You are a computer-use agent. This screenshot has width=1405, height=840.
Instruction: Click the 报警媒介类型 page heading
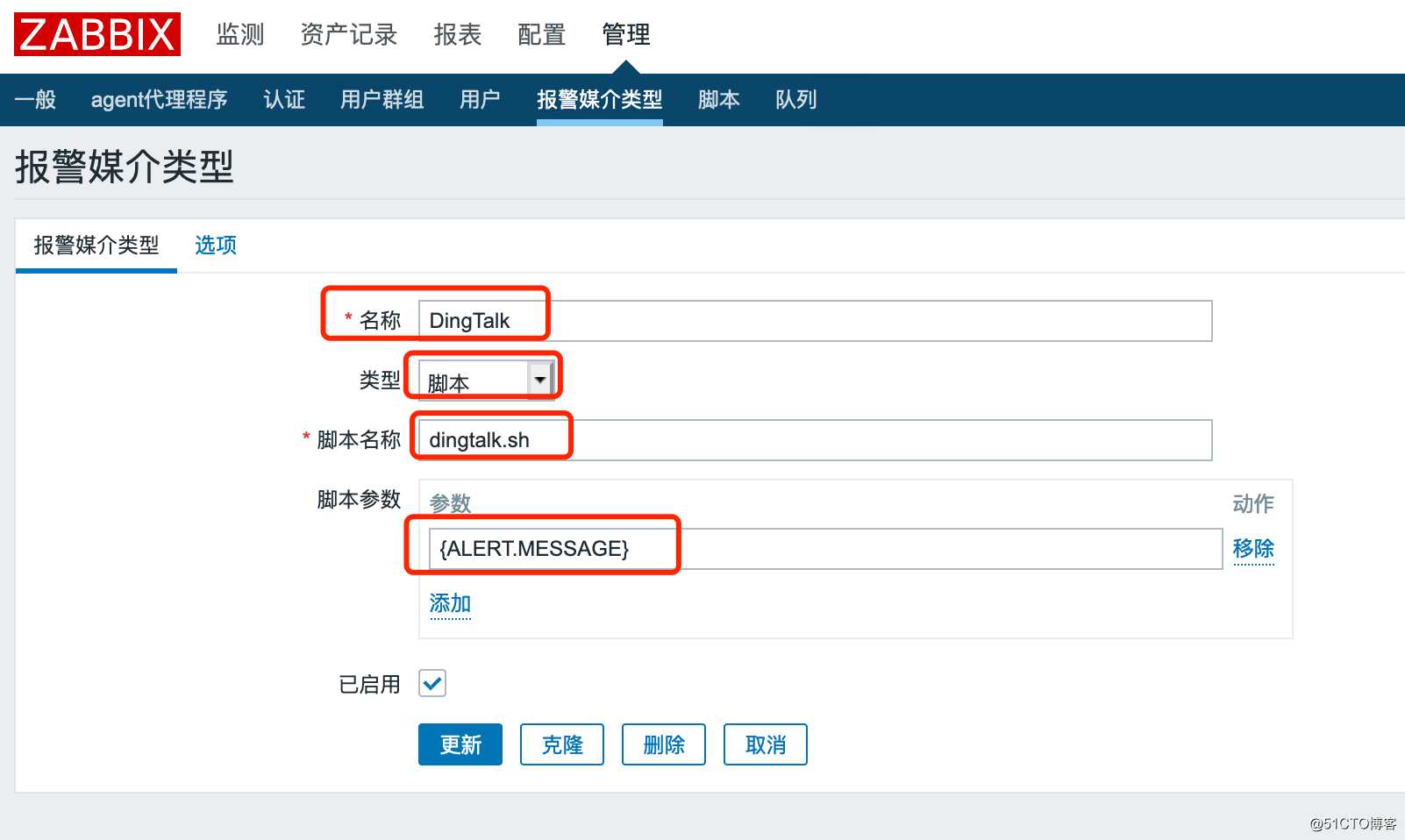tap(125, 167)
